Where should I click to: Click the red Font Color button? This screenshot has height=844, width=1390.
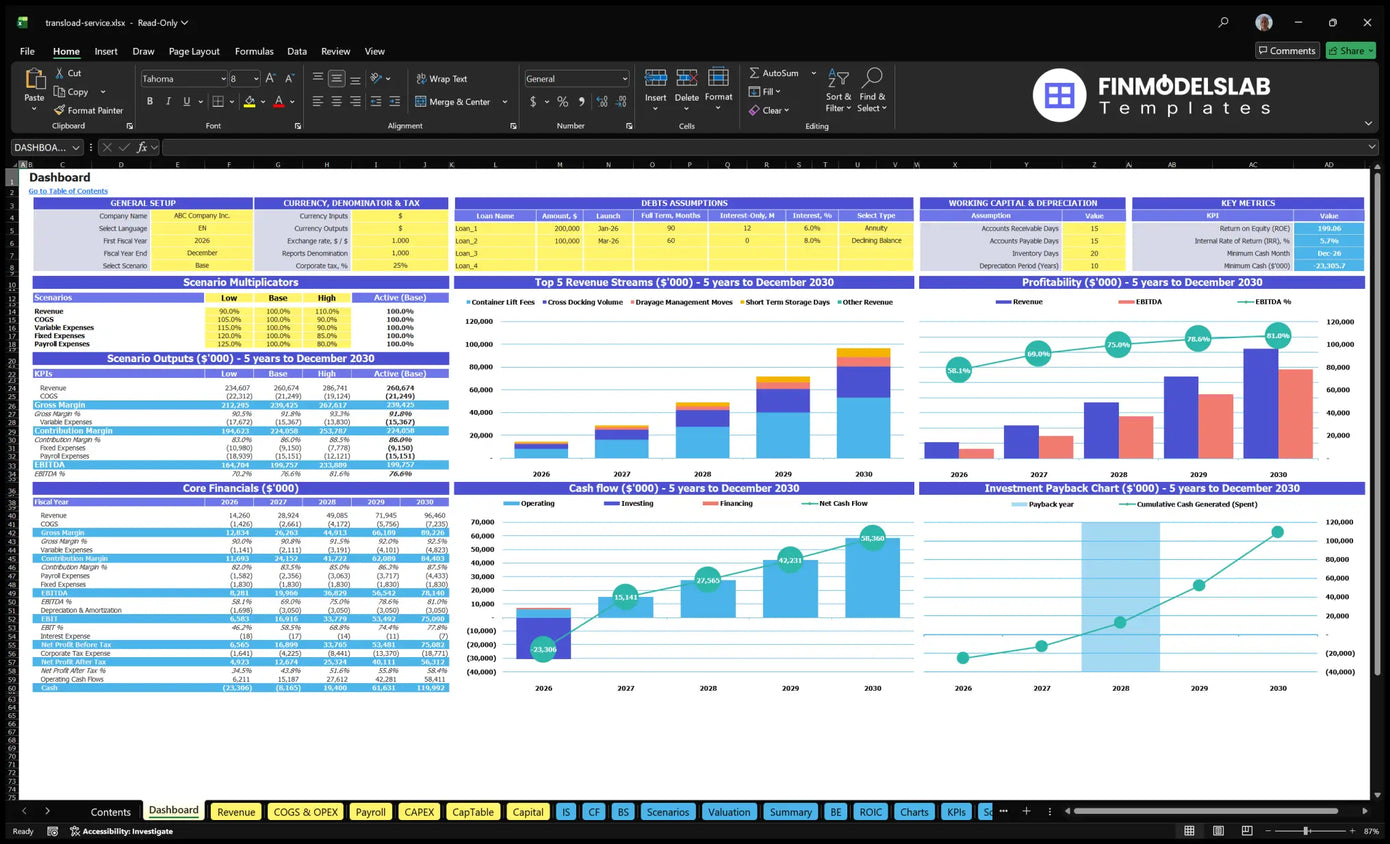coord(278,101)
